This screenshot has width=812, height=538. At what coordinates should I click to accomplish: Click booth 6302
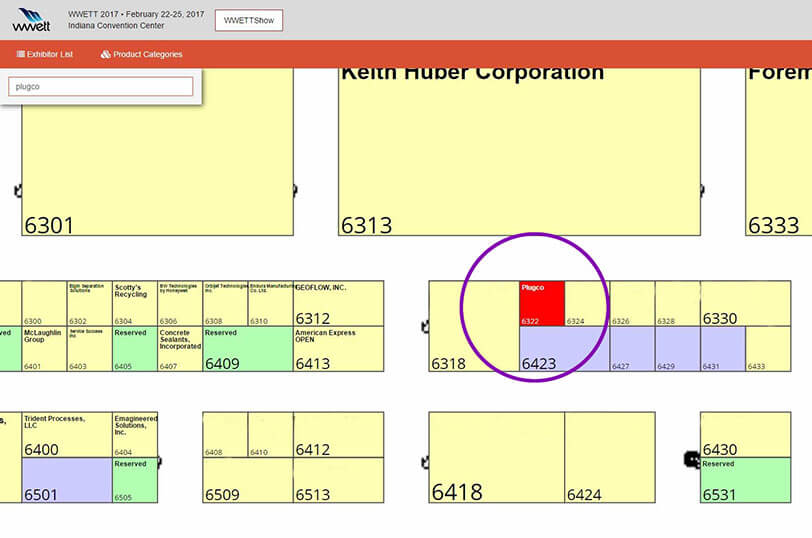[90, 303]
